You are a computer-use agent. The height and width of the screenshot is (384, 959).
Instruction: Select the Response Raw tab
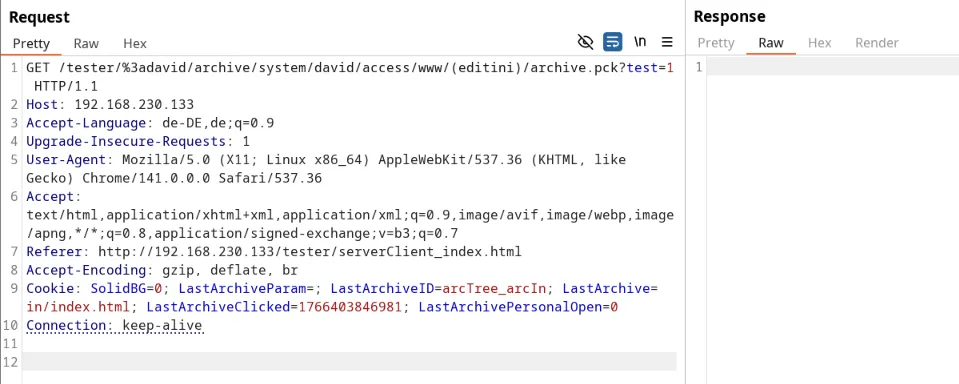tap(771, 43)
